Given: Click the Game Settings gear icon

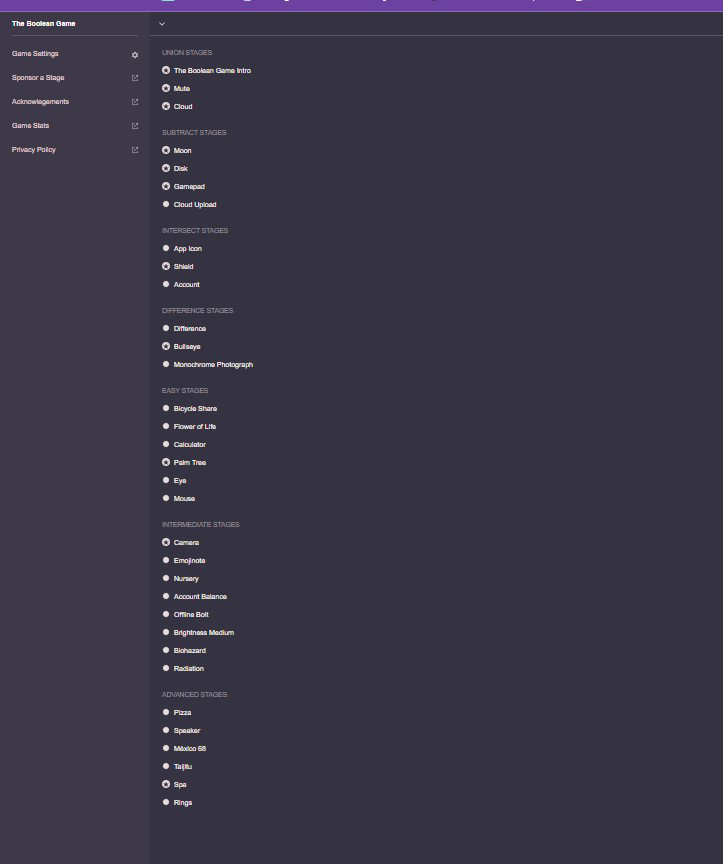Looking at the screenshot, I should [135, 55].
